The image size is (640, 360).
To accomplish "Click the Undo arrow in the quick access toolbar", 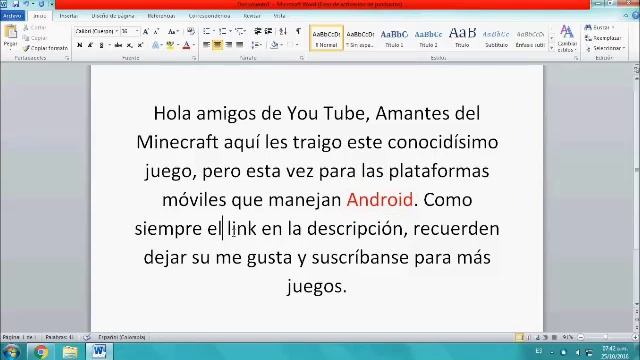I will pos(26,4).
